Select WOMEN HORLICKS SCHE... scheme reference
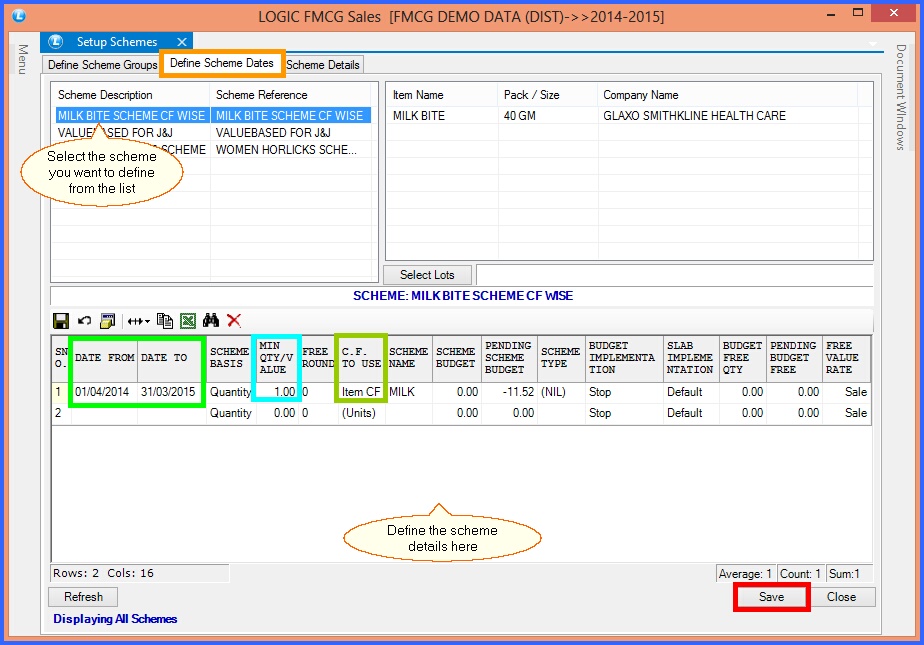The image size is (924, 645). coord(286,150)
